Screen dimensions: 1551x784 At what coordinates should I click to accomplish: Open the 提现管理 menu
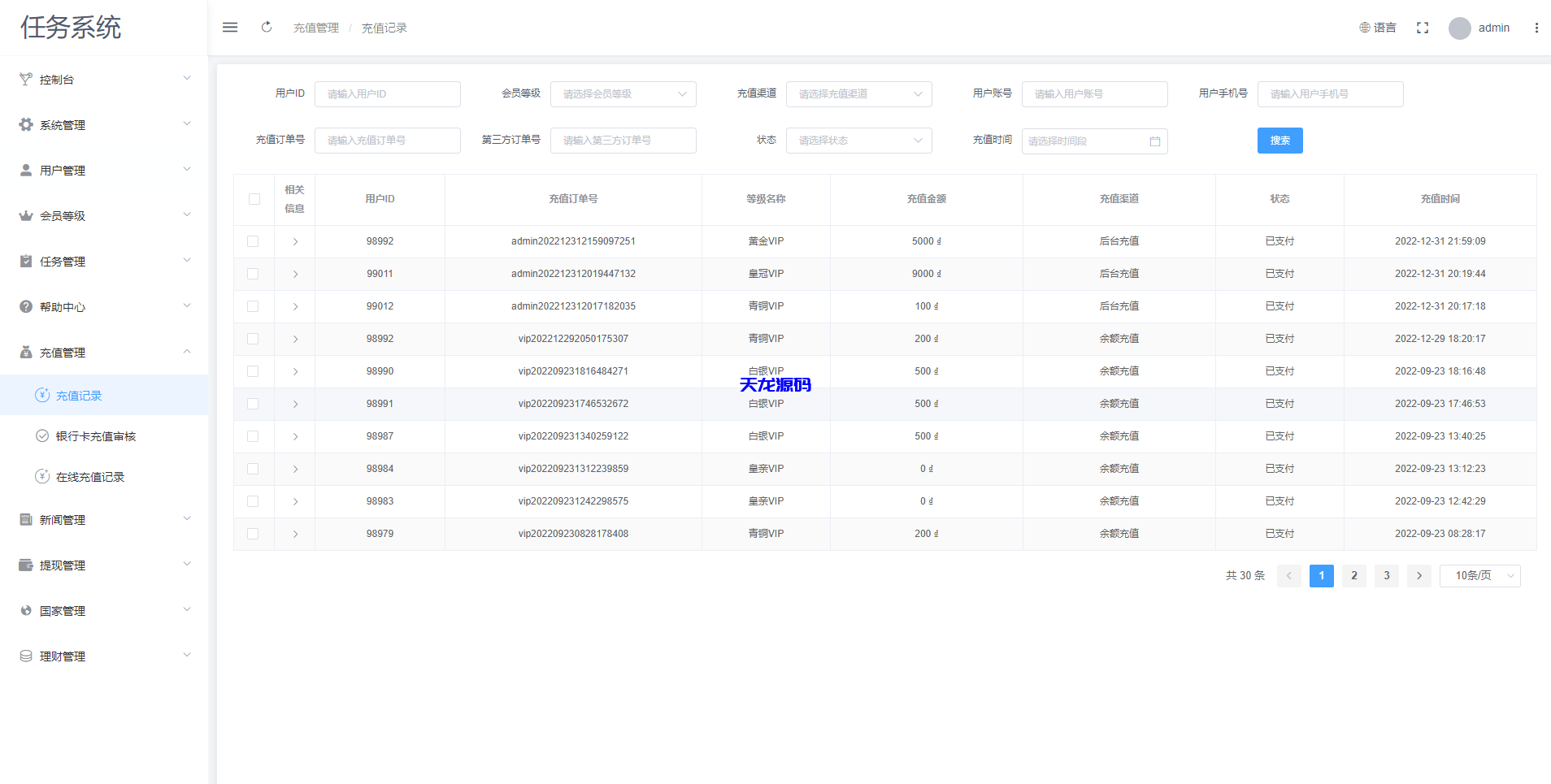tap(104, 565)
